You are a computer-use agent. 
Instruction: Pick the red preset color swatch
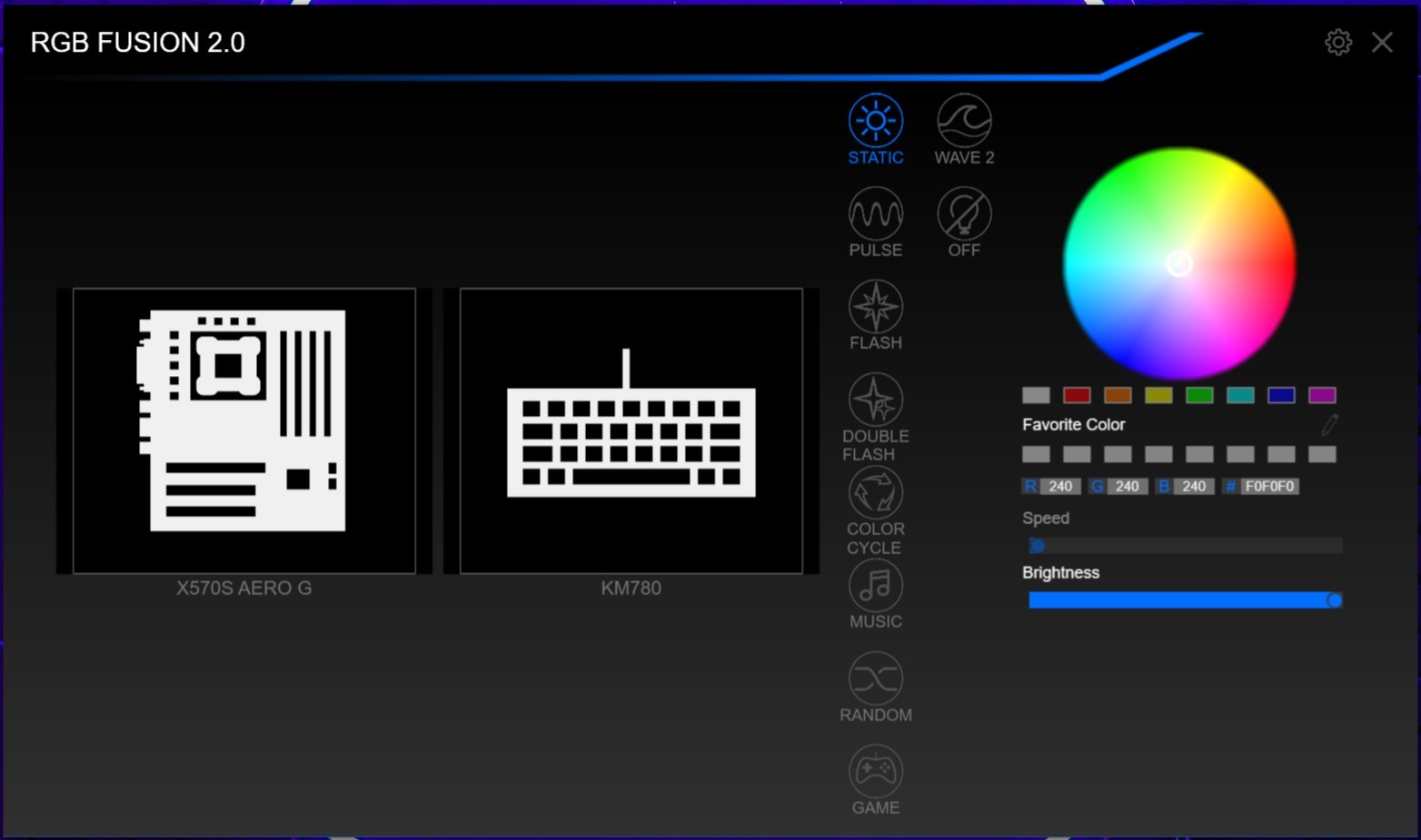tap(1077, 395)
